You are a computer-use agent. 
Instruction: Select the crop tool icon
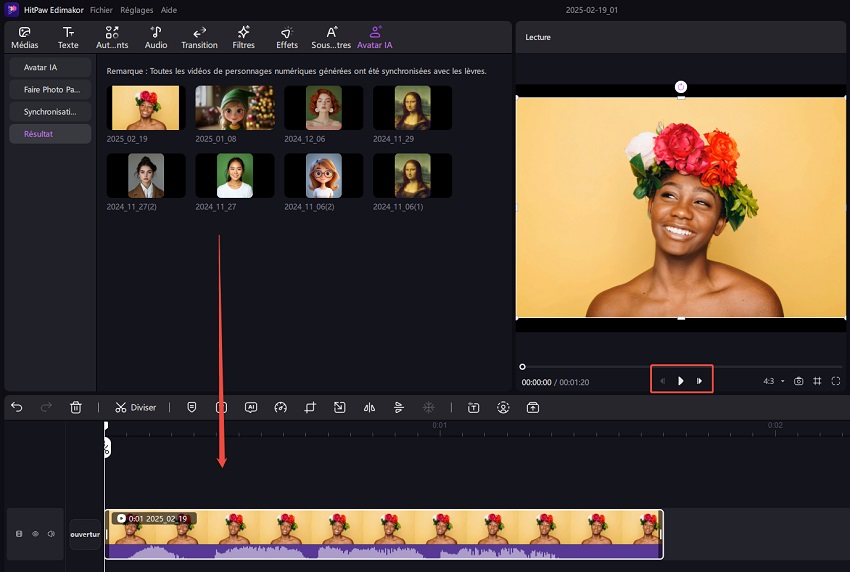[310, 407]
